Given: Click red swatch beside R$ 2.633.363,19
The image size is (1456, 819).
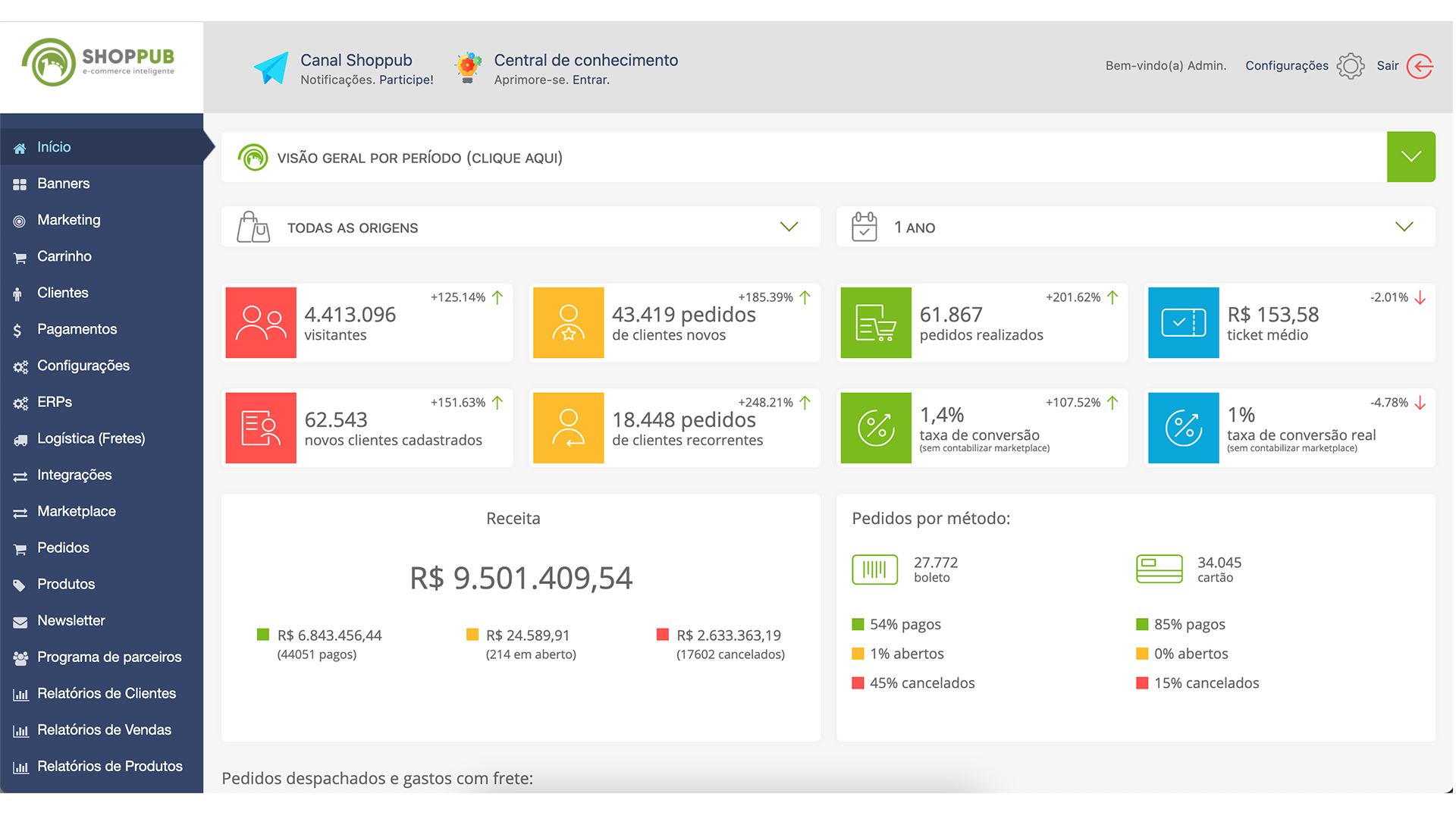Looking at the screenshot, I should click(663, 634).
